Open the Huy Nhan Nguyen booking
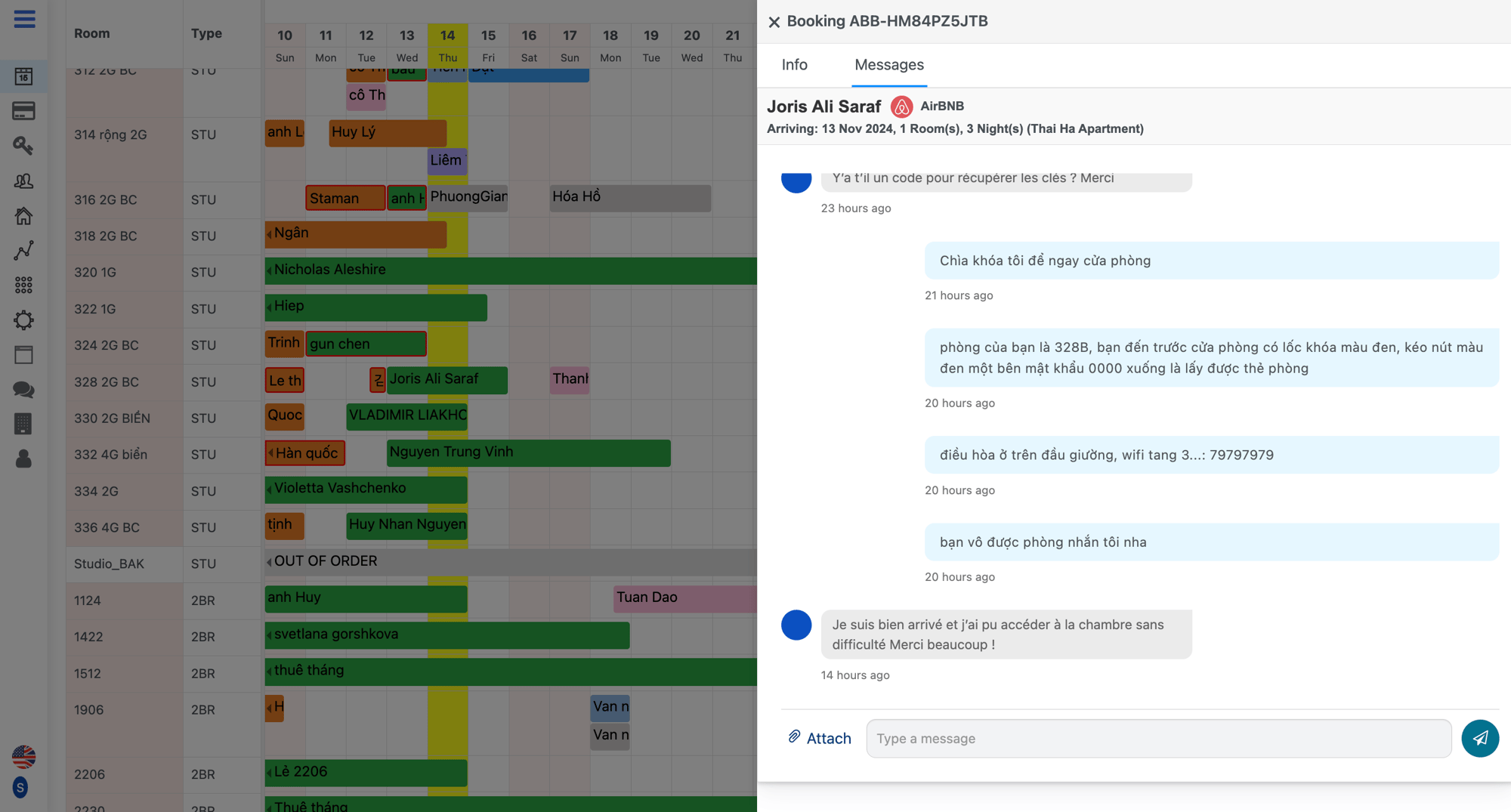1511x812 pixels. point(406,526)
